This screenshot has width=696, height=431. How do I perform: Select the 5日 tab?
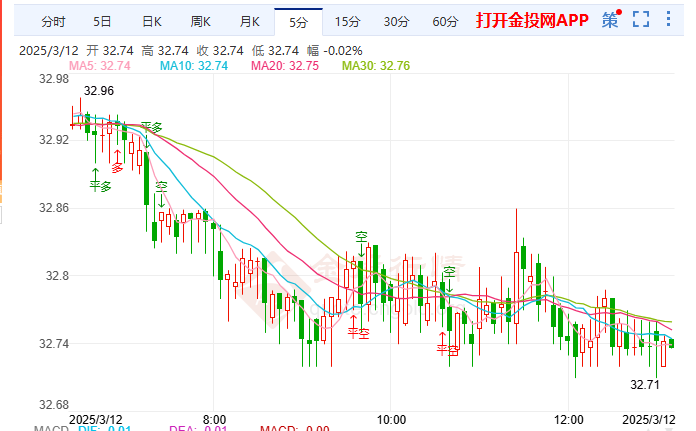[x=102, y=21]
